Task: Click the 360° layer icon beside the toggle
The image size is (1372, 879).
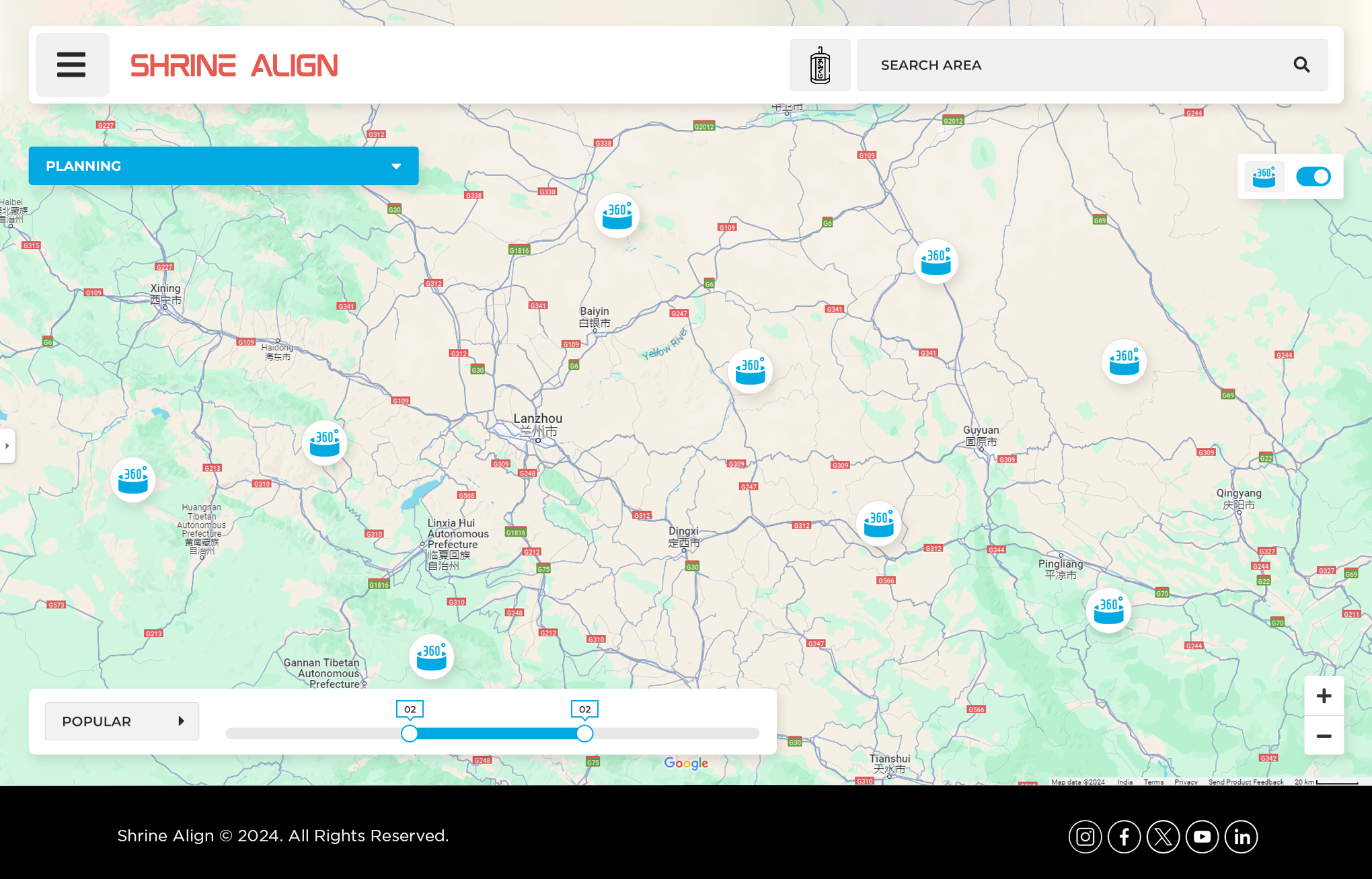Action: click(1264, 177)
